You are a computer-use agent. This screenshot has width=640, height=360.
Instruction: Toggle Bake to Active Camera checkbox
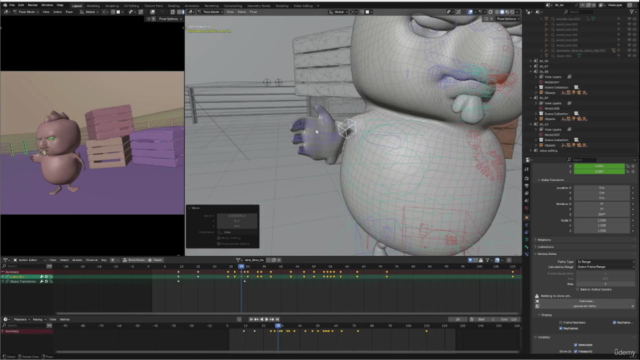[x=578, y=289]
